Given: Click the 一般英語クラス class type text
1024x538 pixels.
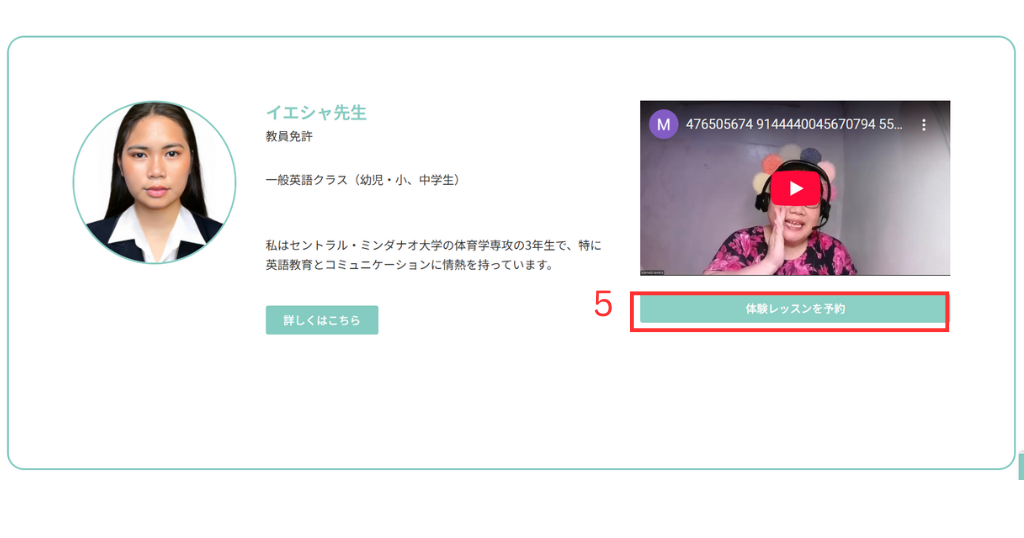Looking at the screenshot, I should pos(365,180).
